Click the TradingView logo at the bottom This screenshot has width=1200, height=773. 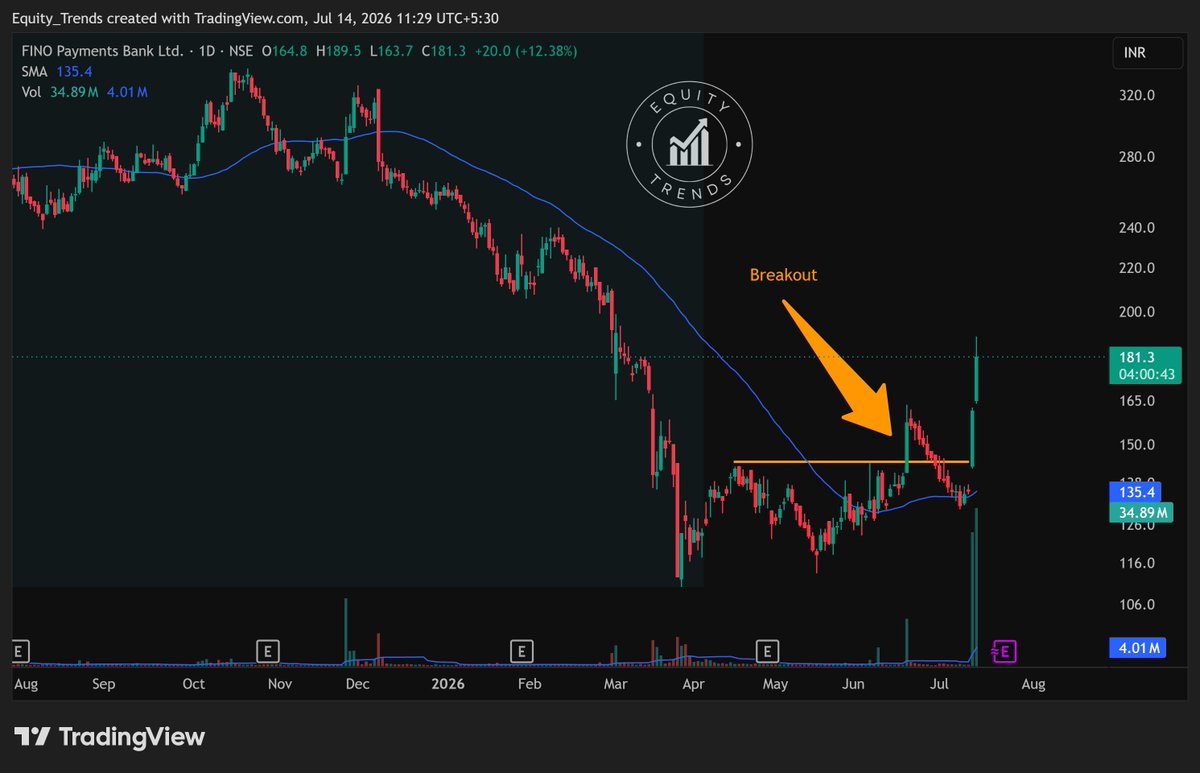coord(108,737)
